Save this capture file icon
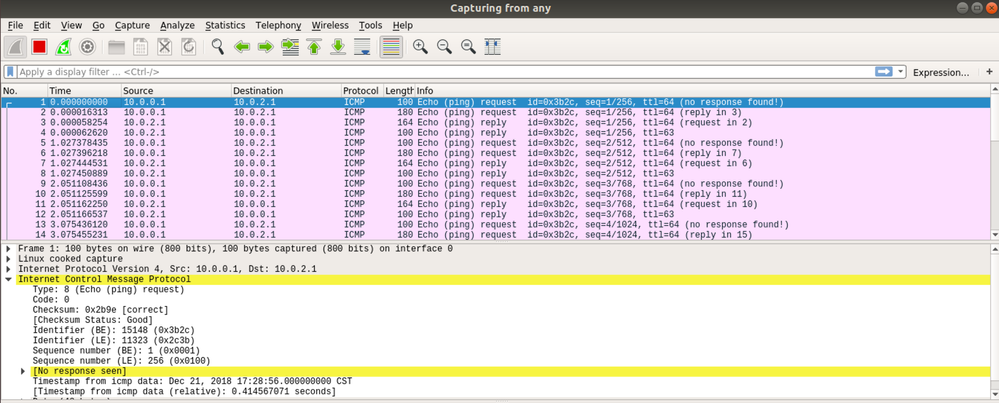 [x=140, y=46]
